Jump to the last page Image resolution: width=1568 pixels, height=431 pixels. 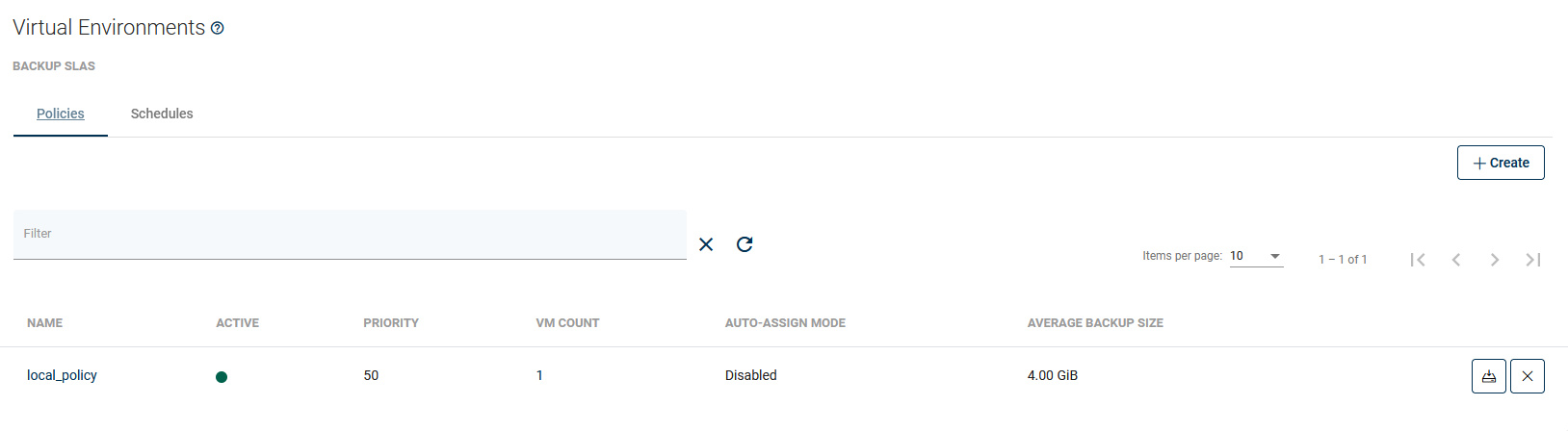coord(1532,260)
